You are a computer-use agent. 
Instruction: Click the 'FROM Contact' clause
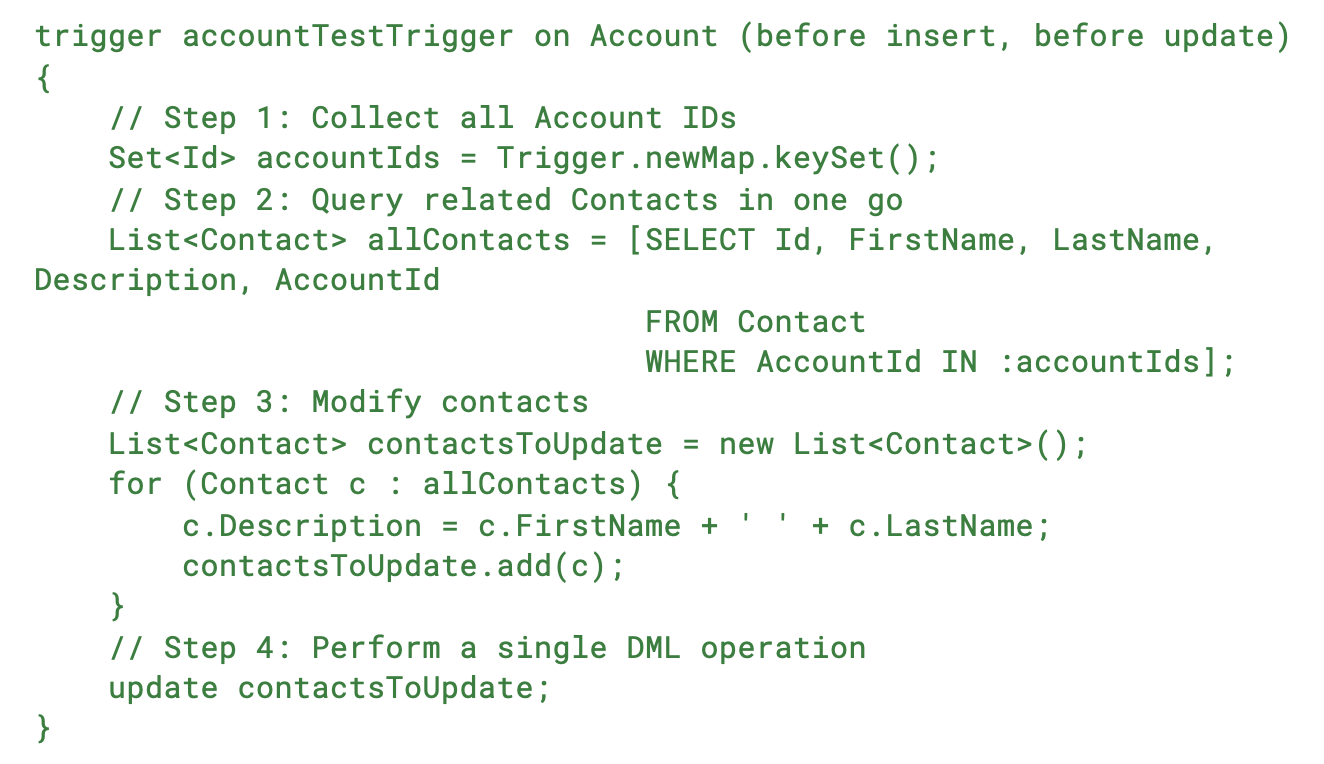click(x=755, y=322)
